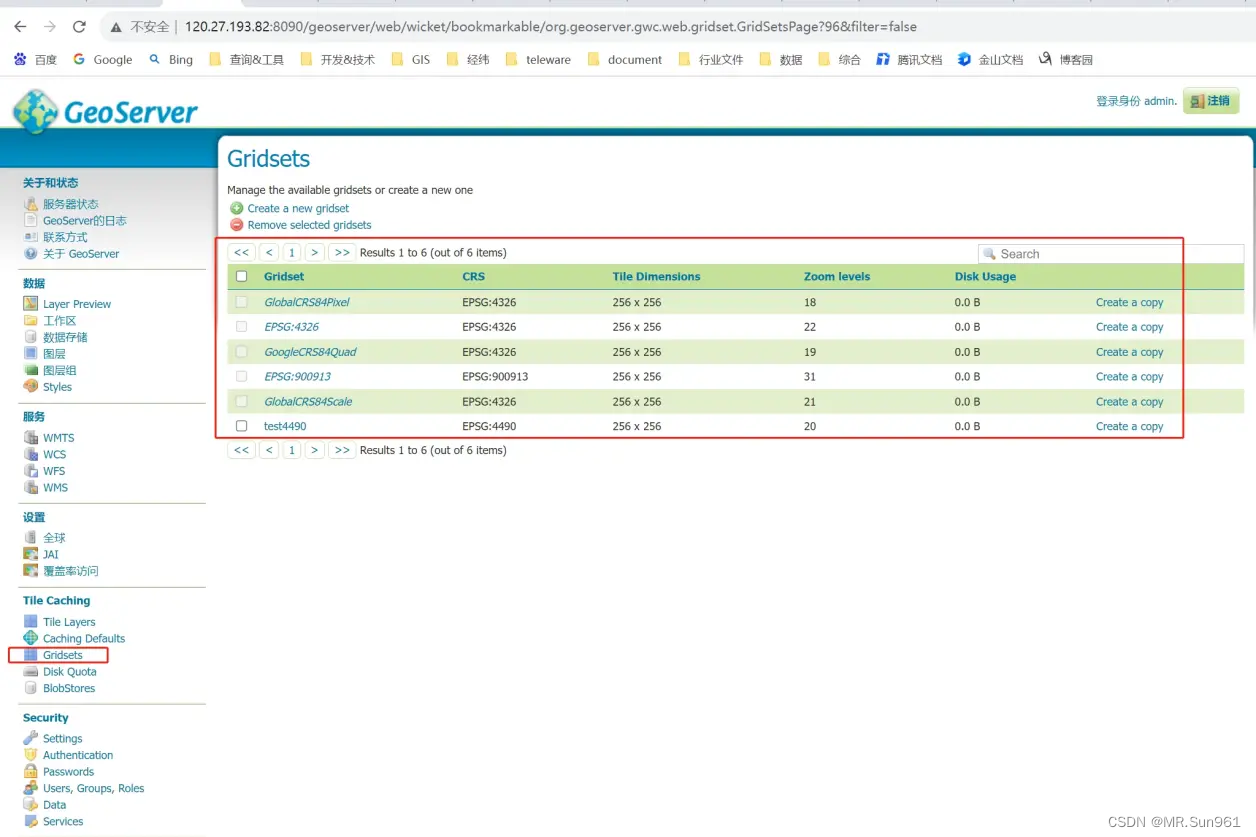The width and height of the screenshot is (1256, 837).
Task: Click Remove selected gridsets link
Action: click(309, 225)
